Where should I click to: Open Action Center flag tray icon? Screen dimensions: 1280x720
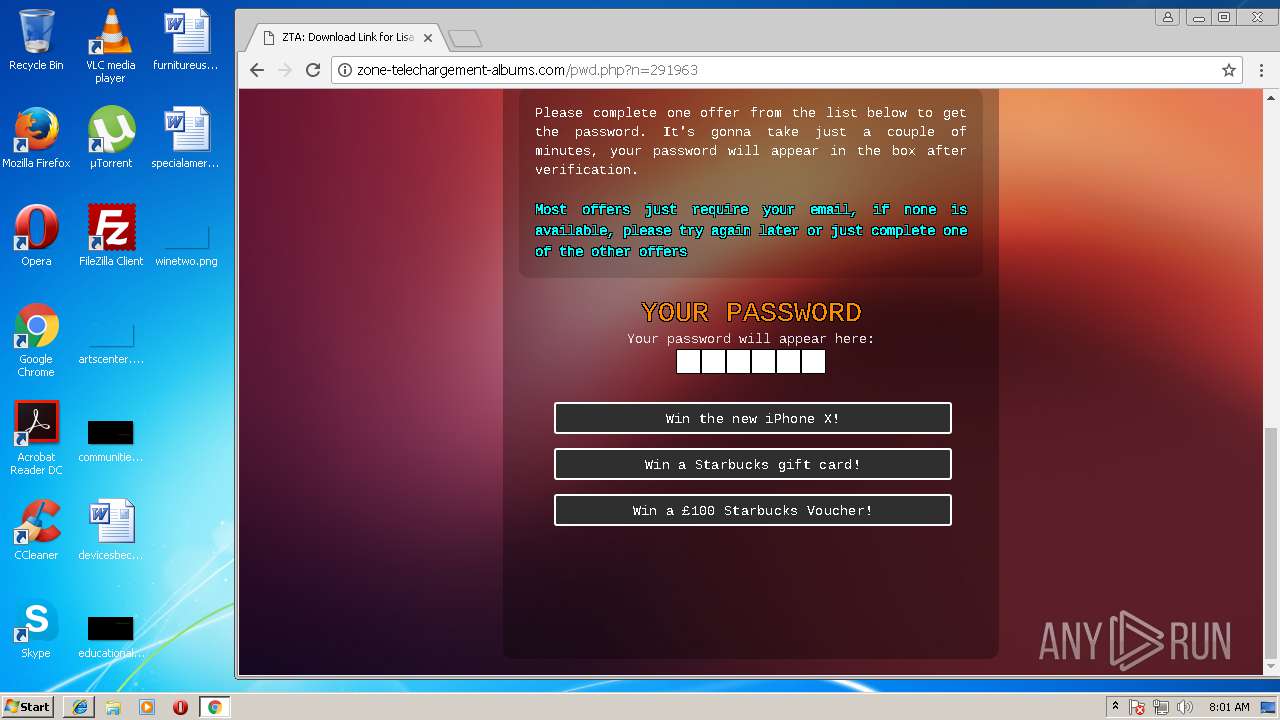click(x=1137, y=707)
